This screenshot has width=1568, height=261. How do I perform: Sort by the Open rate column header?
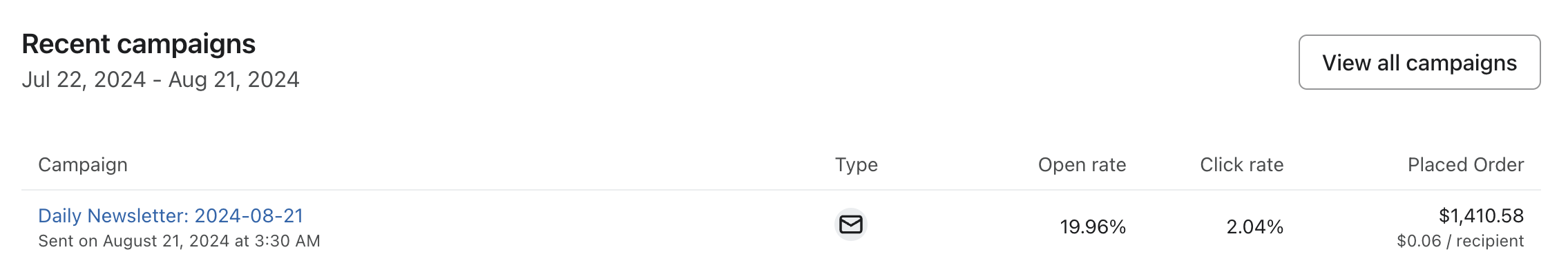(1082, 164)
